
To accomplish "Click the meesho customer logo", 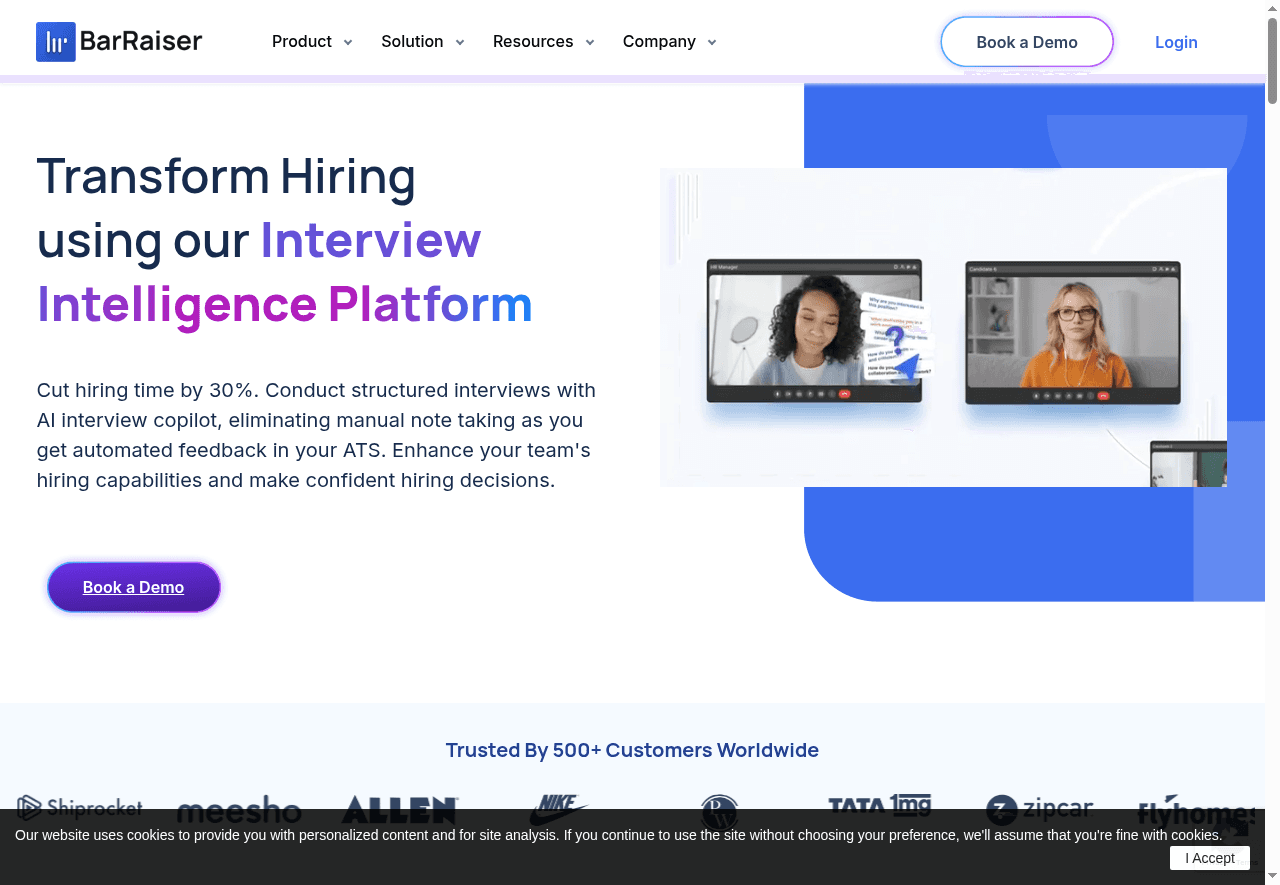I will pyautogui.click(x=239, y=808).
